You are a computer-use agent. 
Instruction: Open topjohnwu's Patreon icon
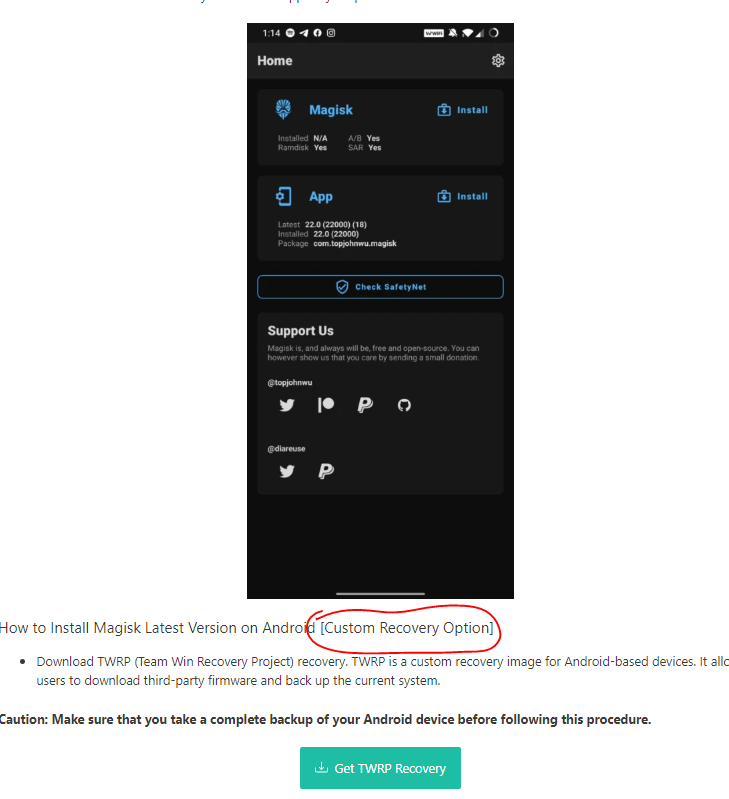point(326,405)
